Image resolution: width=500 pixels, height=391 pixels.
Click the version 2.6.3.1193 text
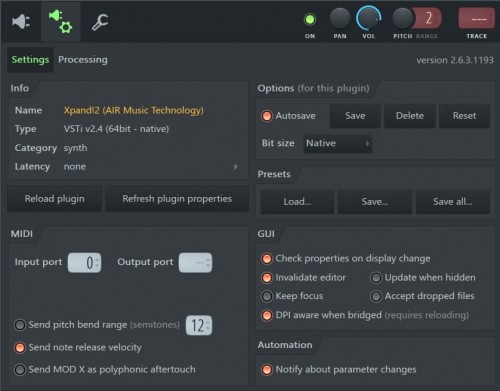click(455, 60)
